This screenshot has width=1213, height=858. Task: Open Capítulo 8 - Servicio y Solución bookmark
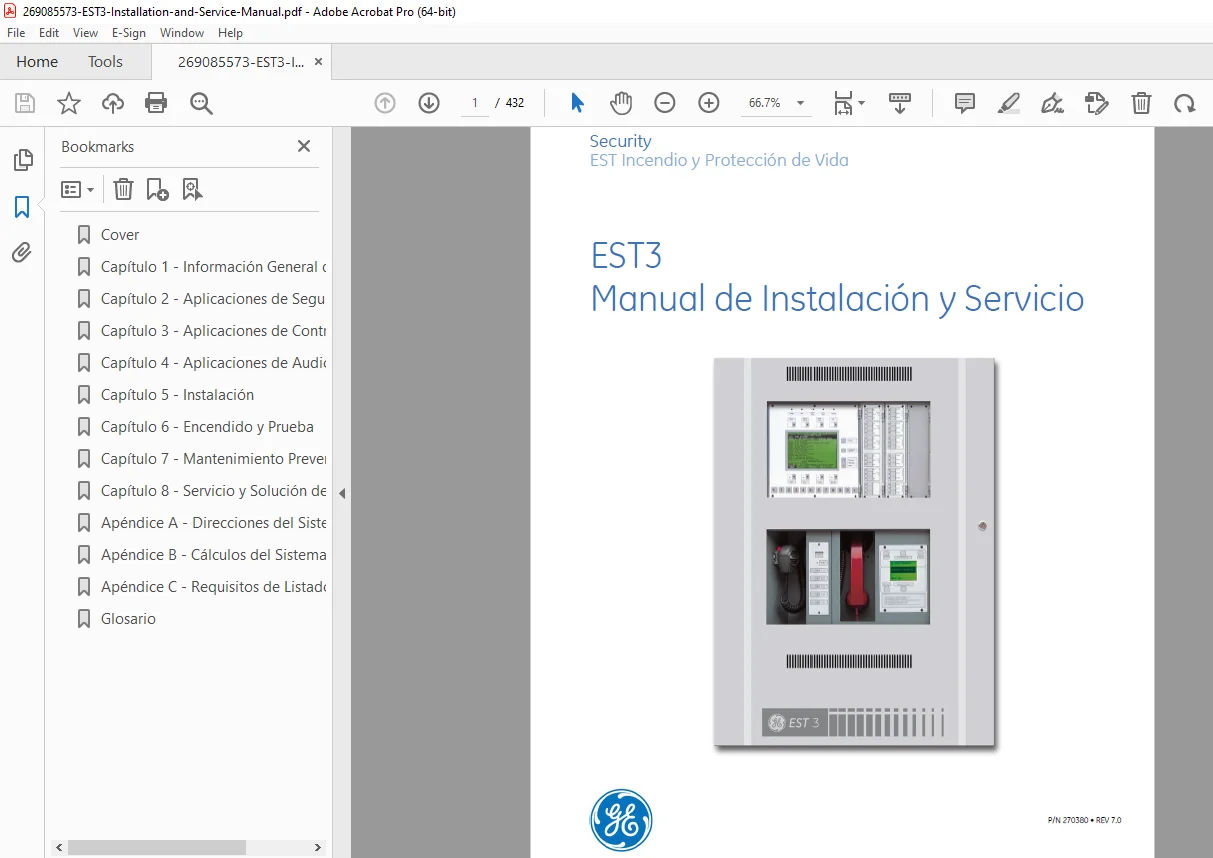(x=213, y=491)
